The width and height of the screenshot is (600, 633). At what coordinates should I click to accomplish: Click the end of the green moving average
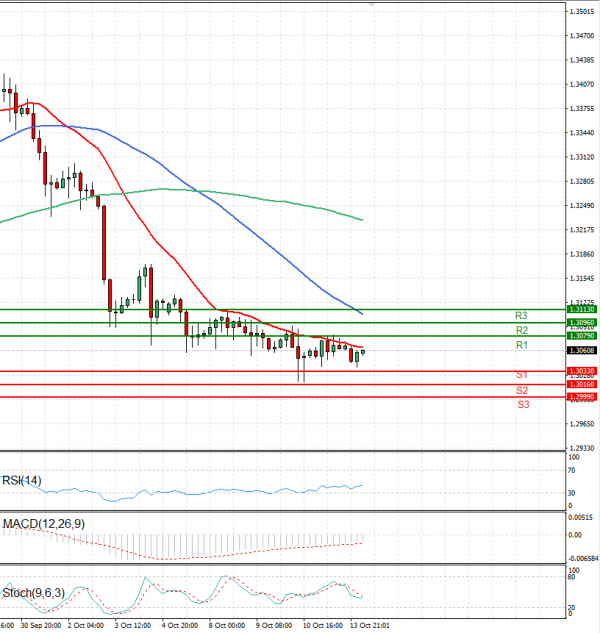coord(361,220)
